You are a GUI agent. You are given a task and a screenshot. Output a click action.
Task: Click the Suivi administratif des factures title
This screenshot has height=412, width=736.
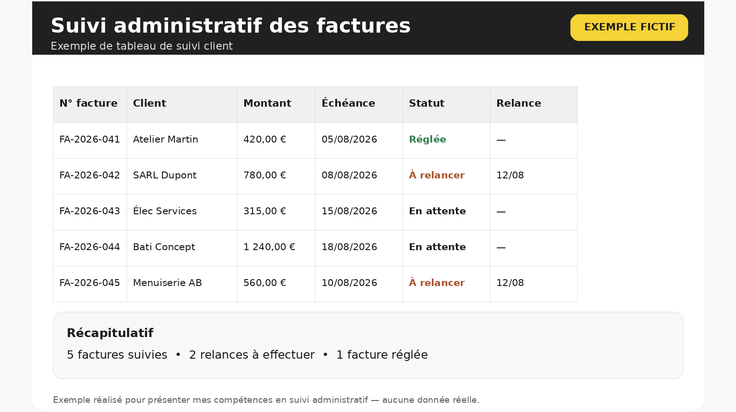230,25
